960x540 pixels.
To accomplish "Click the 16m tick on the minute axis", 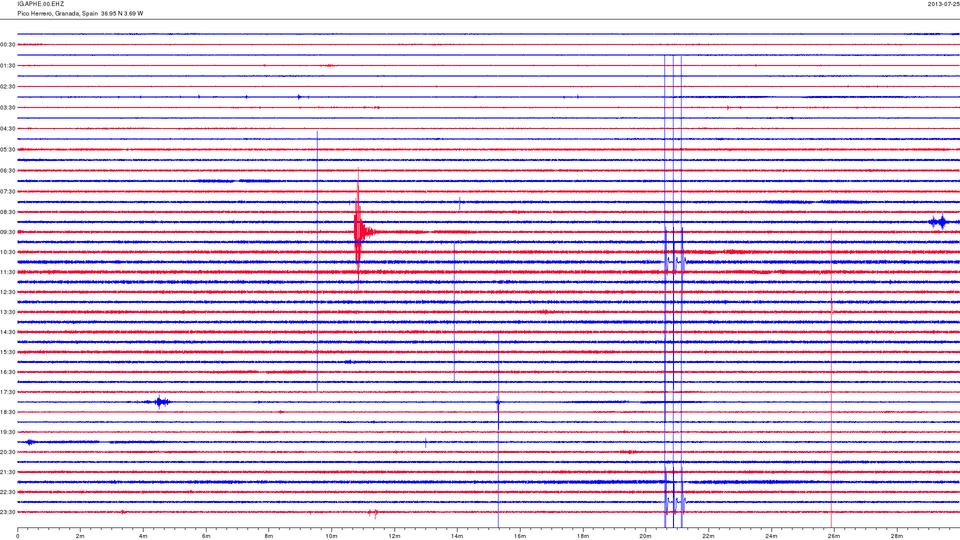I will tap(520, 536).
